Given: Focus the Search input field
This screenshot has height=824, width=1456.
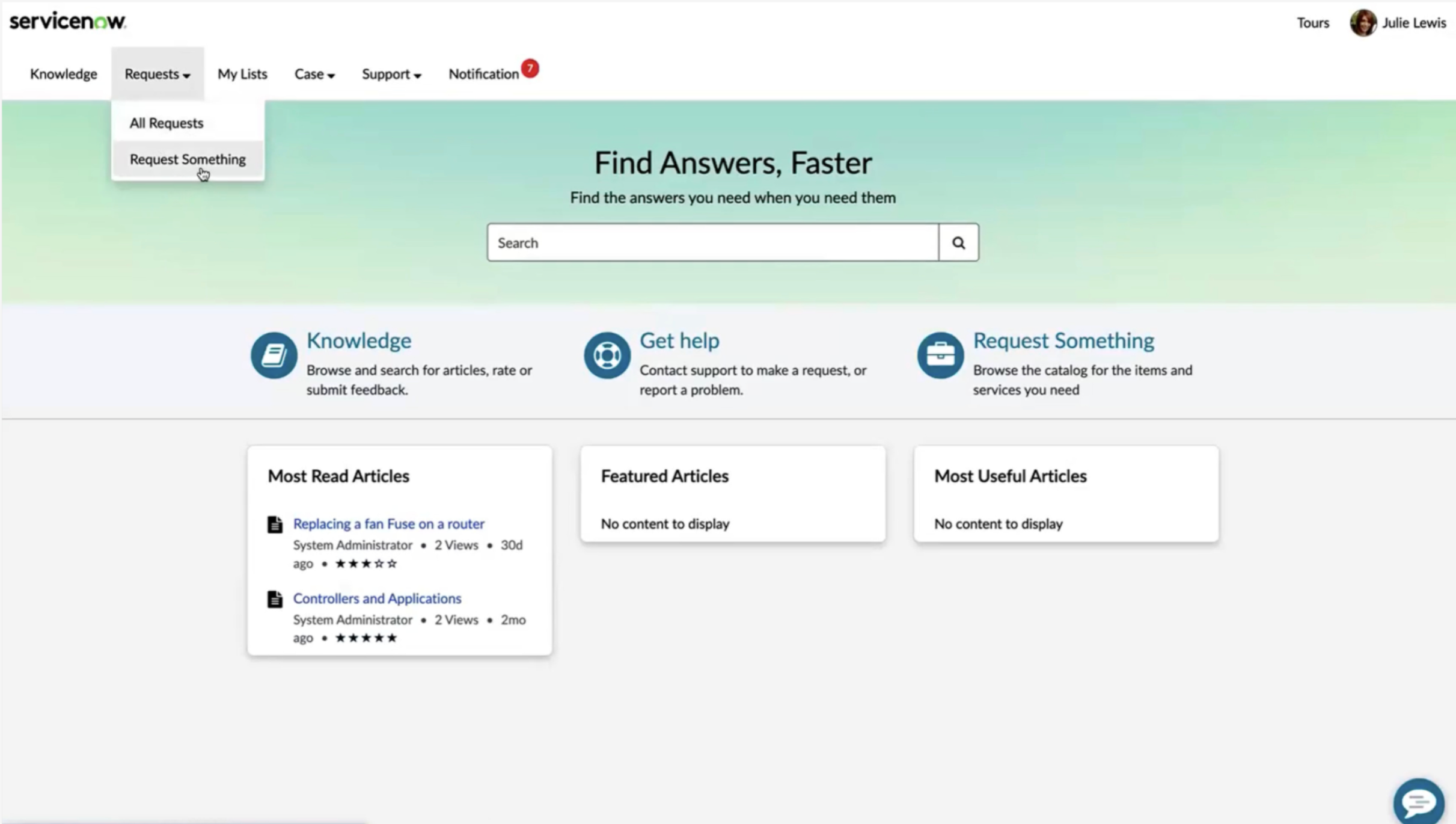Looking at the screenshot, I should click(713, 242).
